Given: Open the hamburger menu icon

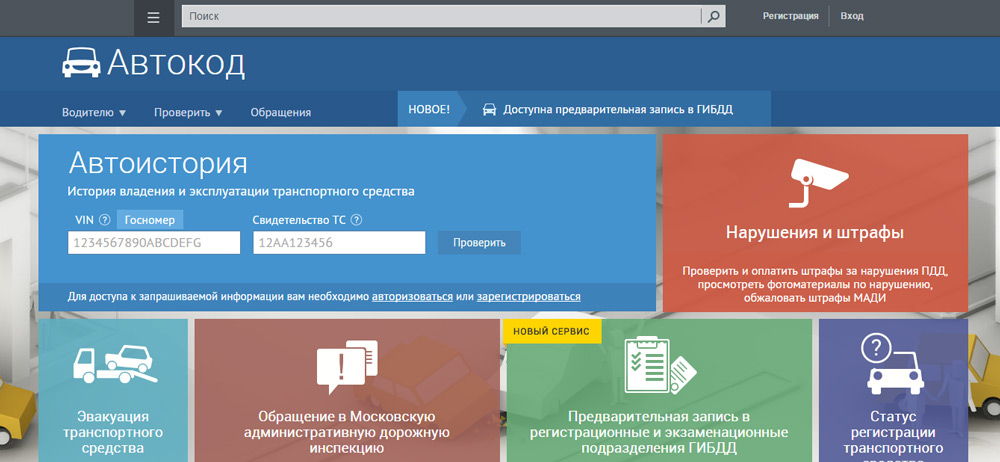Looking at the screenshot, I should (153, 17).
